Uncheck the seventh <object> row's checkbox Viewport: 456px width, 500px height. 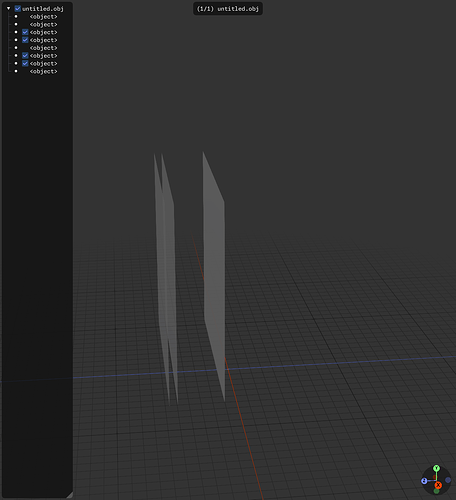25,63
